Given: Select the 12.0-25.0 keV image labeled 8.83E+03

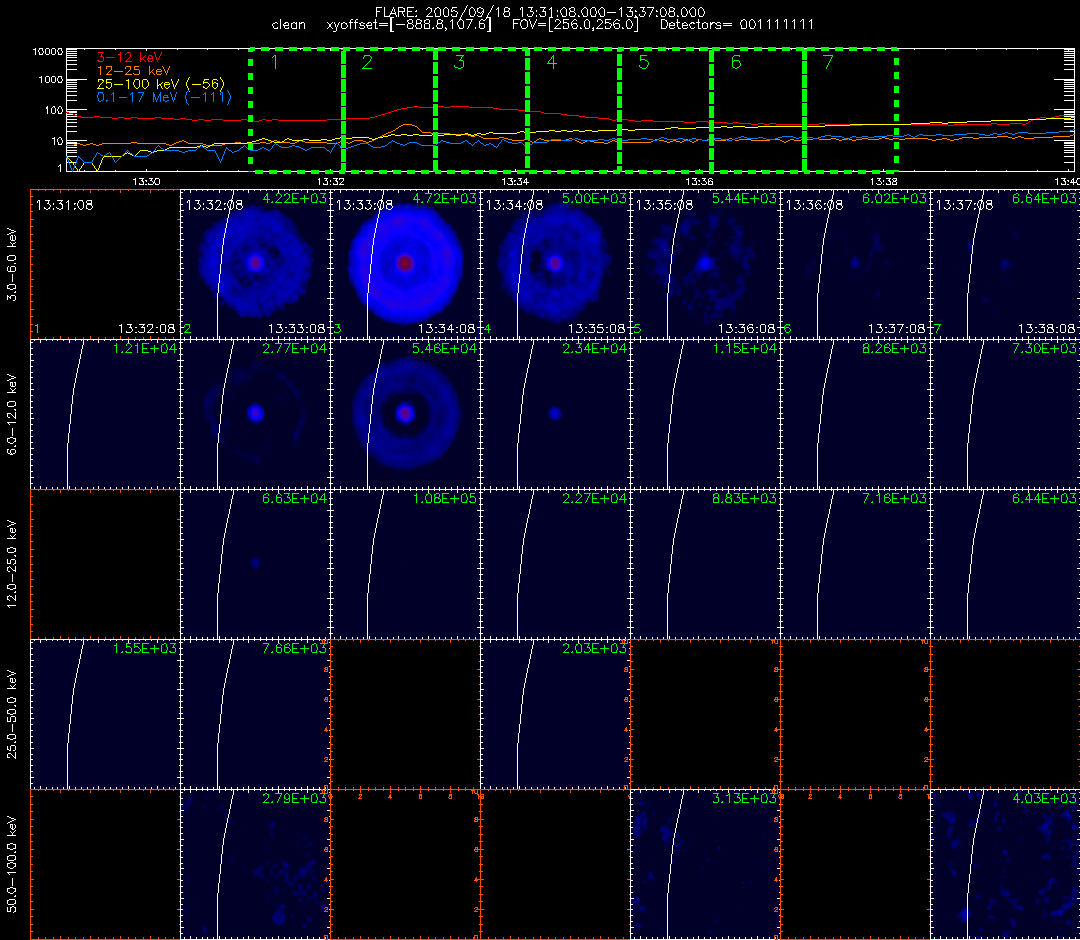Looking at the screenshot, I should pyautogui.click(x=705, y=564).
